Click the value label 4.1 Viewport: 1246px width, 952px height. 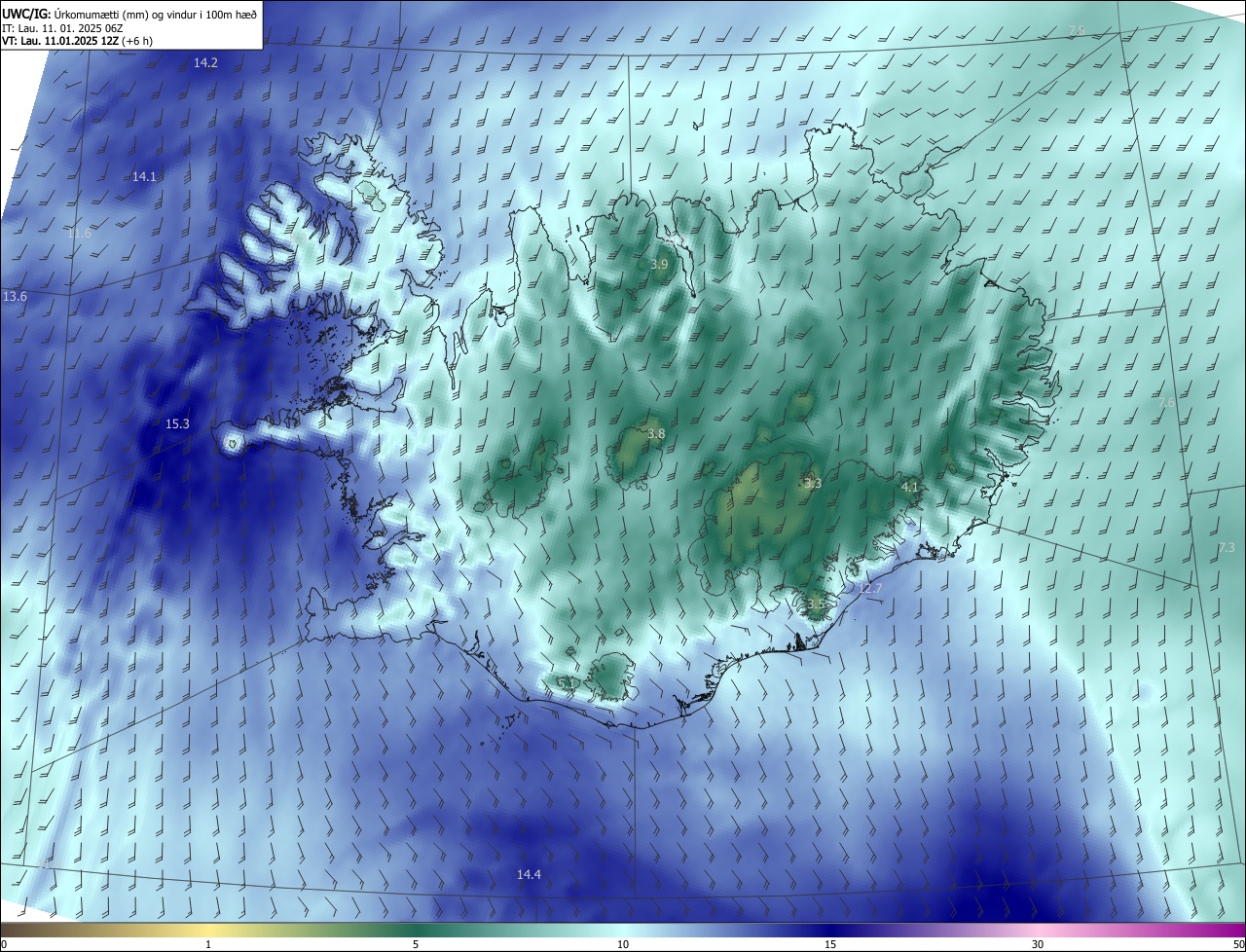pos(910,486)
